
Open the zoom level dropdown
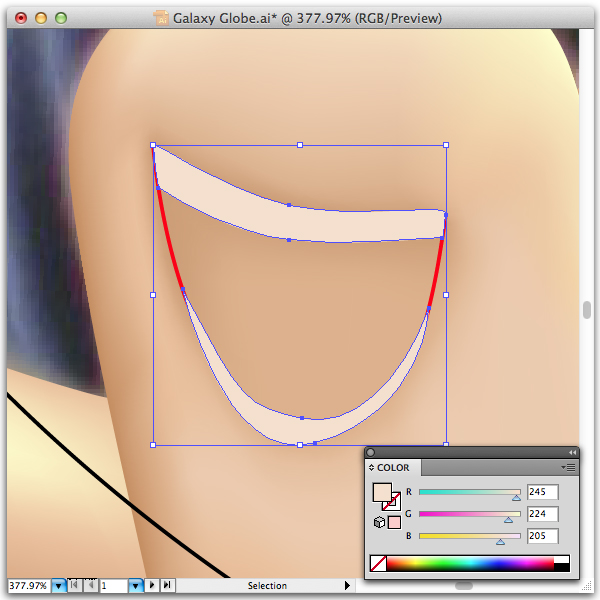(59, 585)
